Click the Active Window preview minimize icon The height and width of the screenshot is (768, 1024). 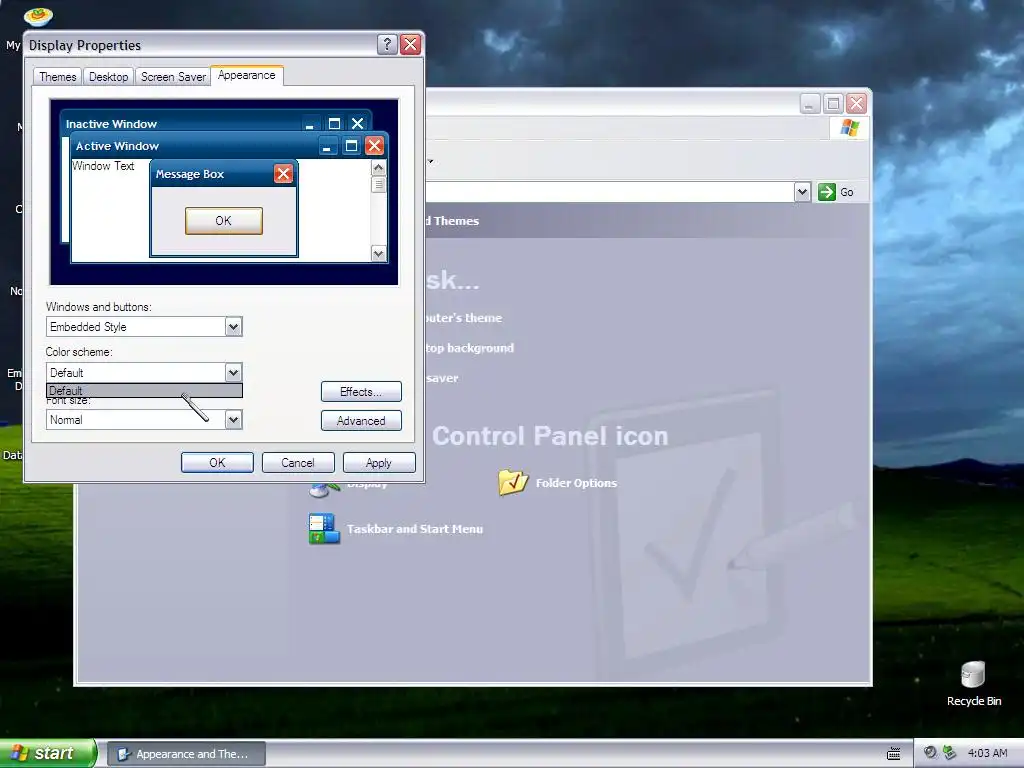click(x=328, y=146)
